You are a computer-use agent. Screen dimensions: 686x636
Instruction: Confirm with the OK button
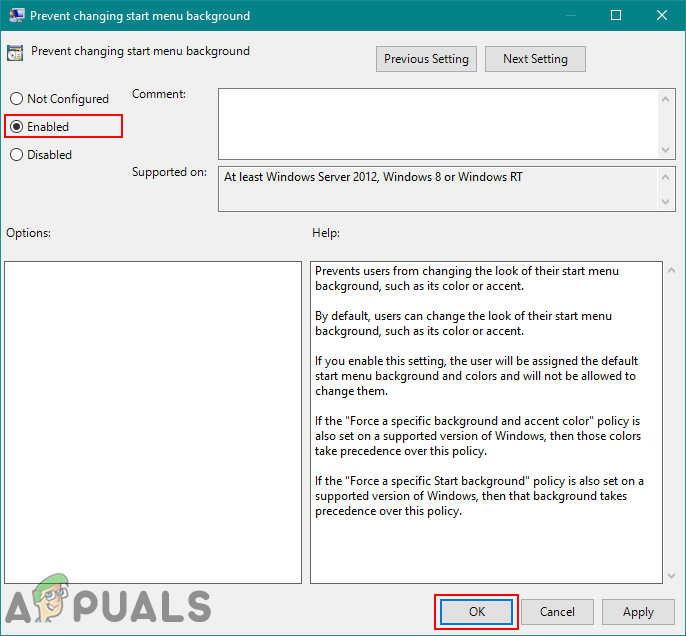[476, 612]
